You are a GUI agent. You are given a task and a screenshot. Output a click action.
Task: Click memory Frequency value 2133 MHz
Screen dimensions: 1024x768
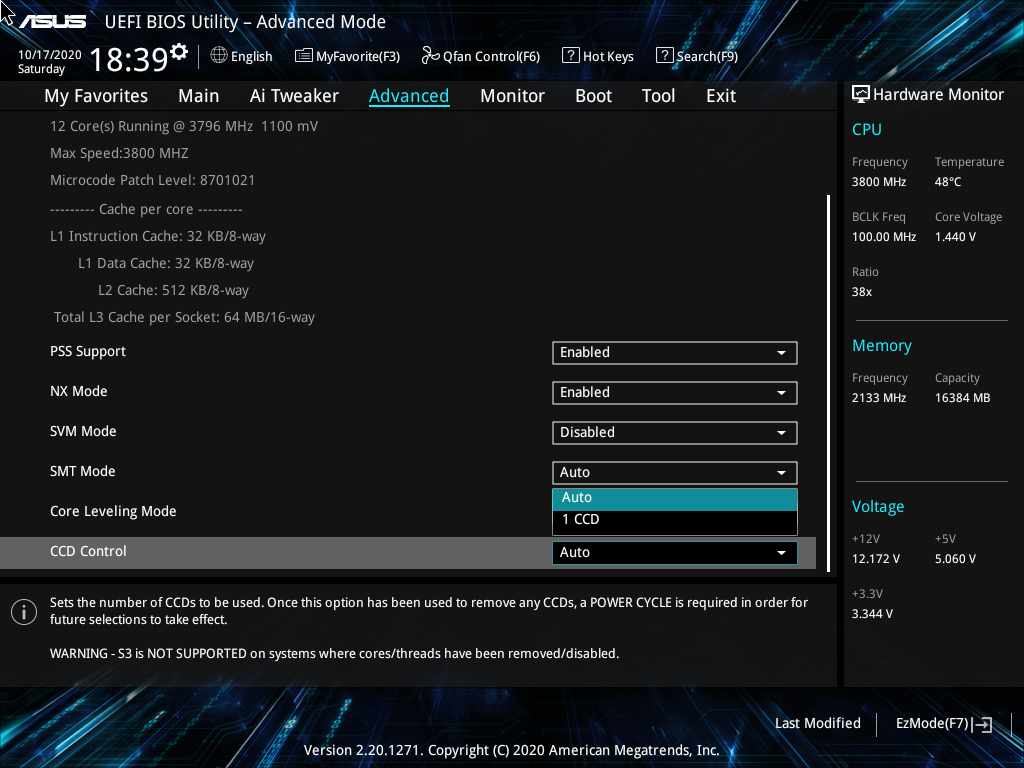[x=879, y=398]
